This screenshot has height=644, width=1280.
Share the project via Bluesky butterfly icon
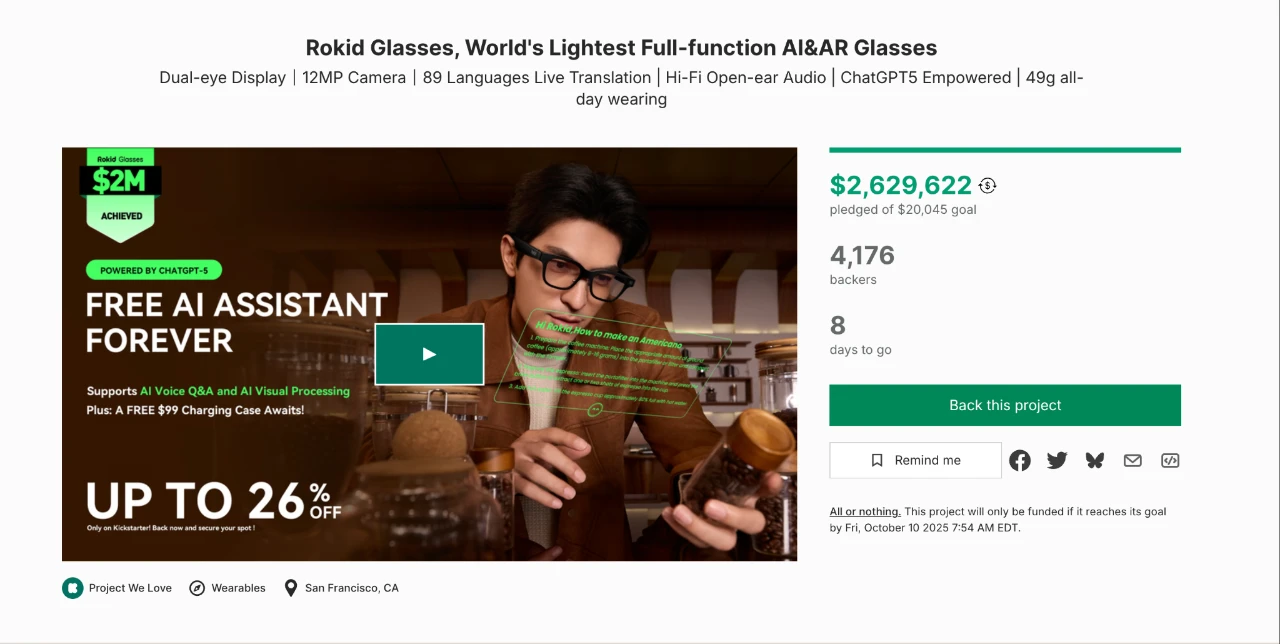pos(1095,460)
